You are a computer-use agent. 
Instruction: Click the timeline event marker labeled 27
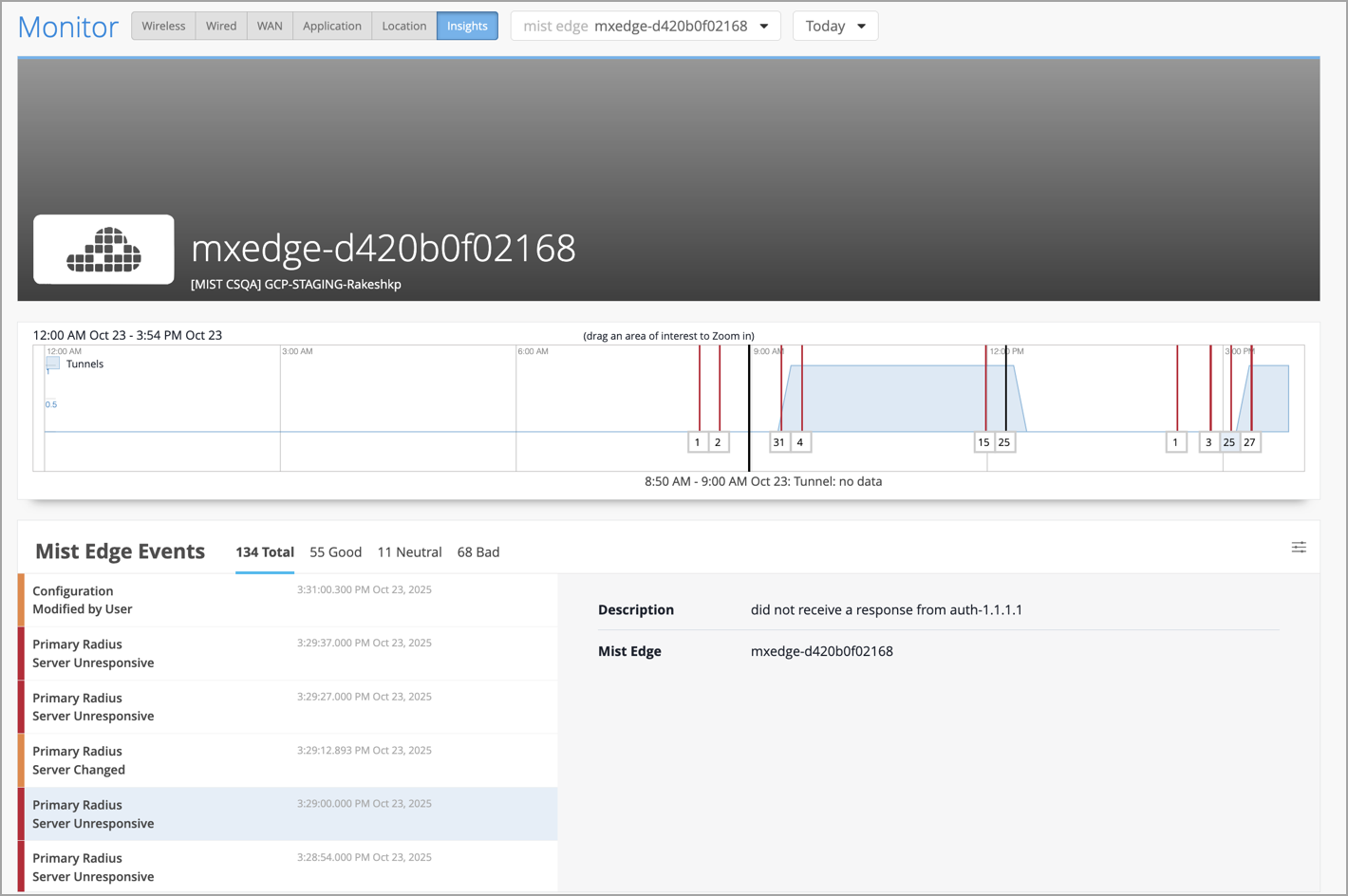1250,442
